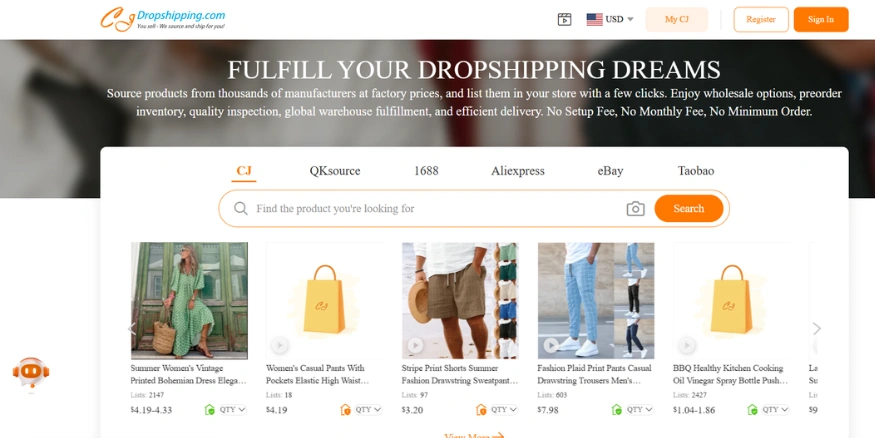Open My CJ dashboard button
Screen dimensions: 875x438
pos(676,20)
